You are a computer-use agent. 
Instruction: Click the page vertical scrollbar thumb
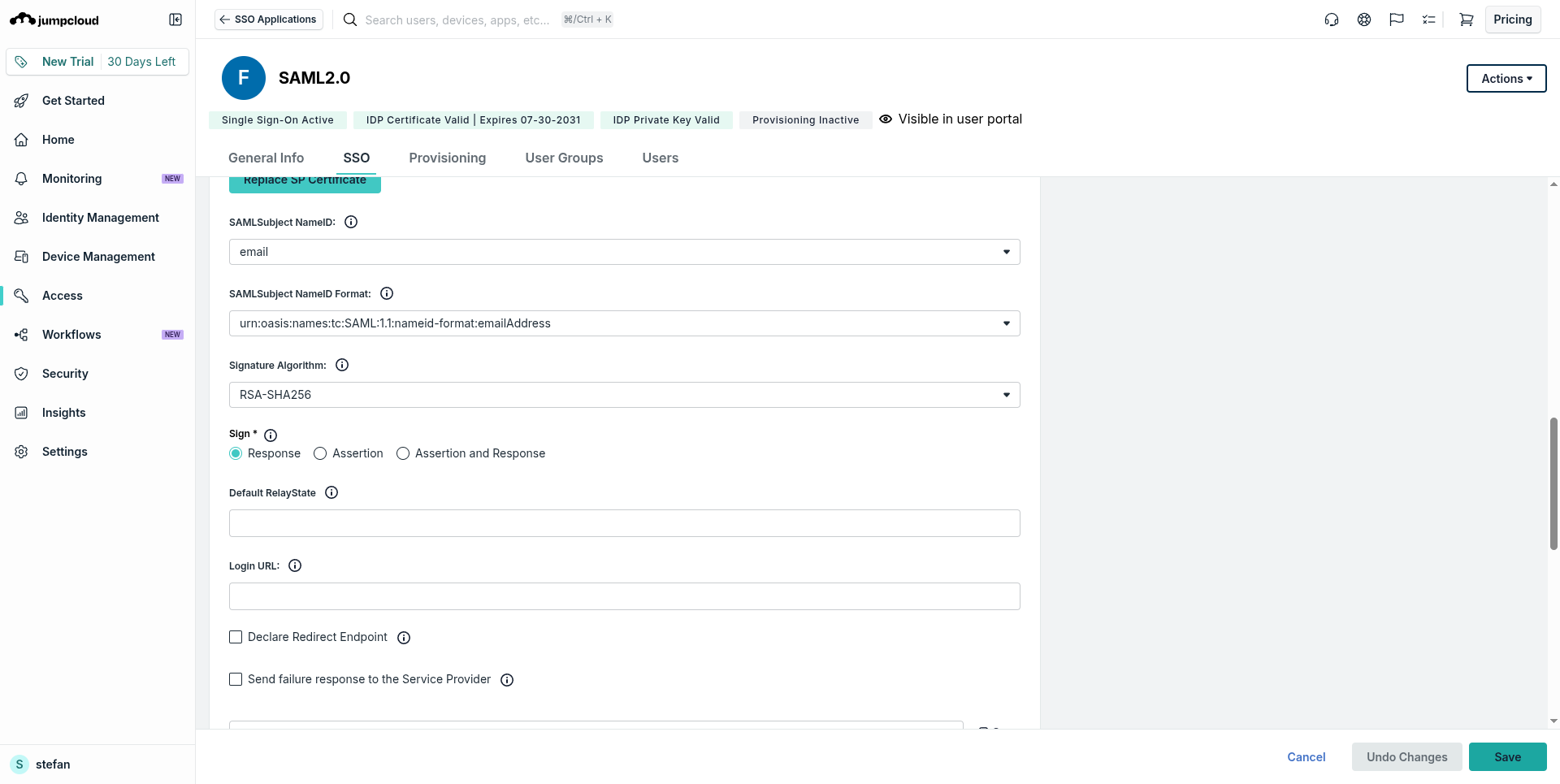(x=1553, y=484)
